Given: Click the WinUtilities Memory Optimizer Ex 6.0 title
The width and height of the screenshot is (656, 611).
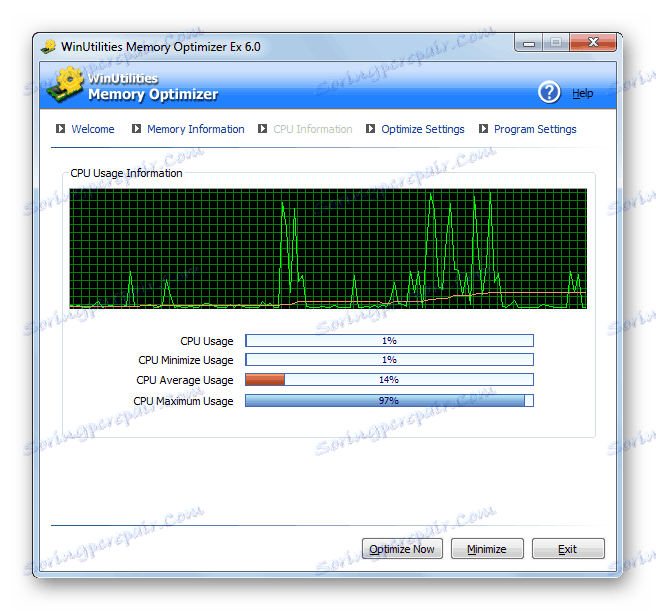Looking at the screenshot, I should (161, 46).
